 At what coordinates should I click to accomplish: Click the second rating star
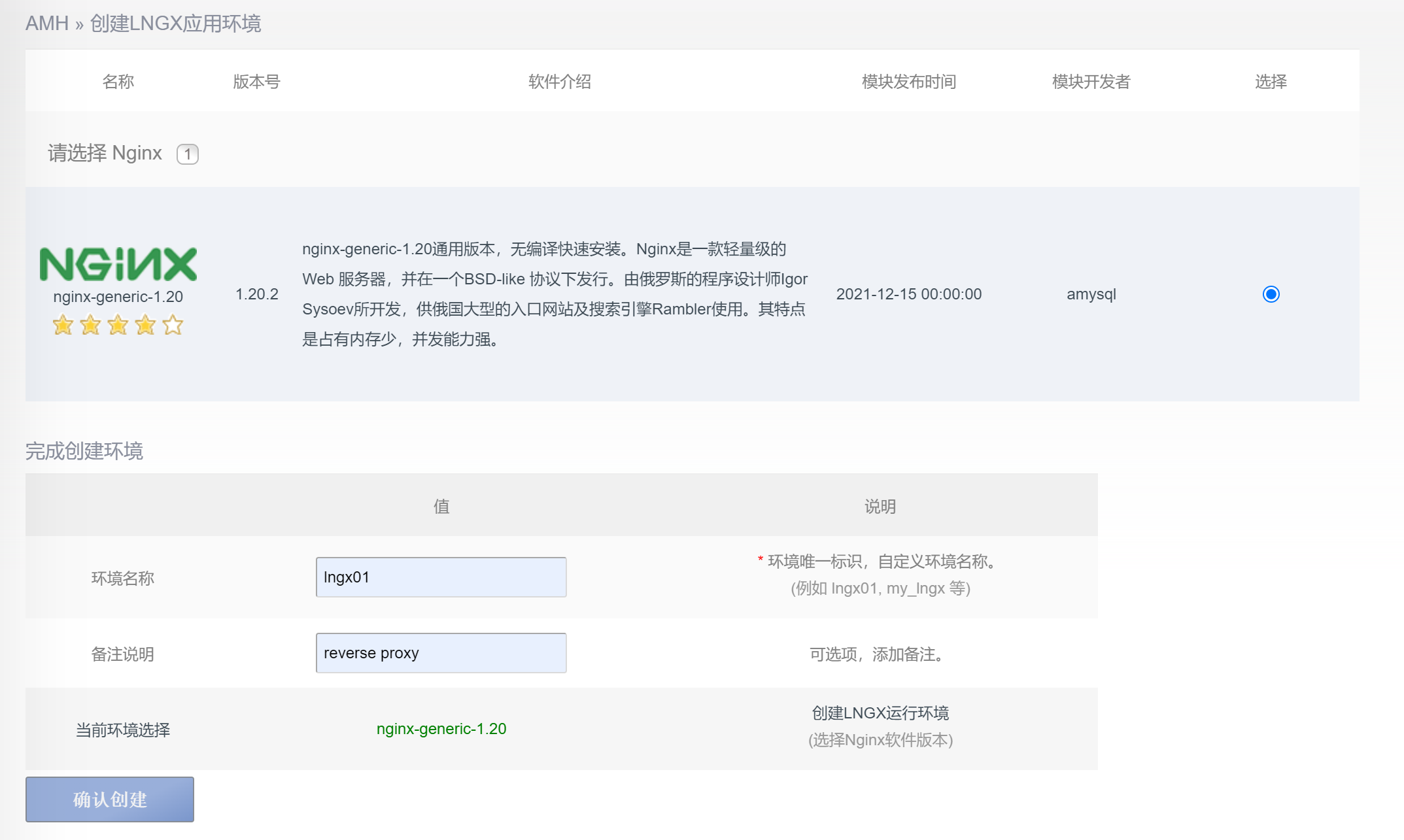coord(90,325)
